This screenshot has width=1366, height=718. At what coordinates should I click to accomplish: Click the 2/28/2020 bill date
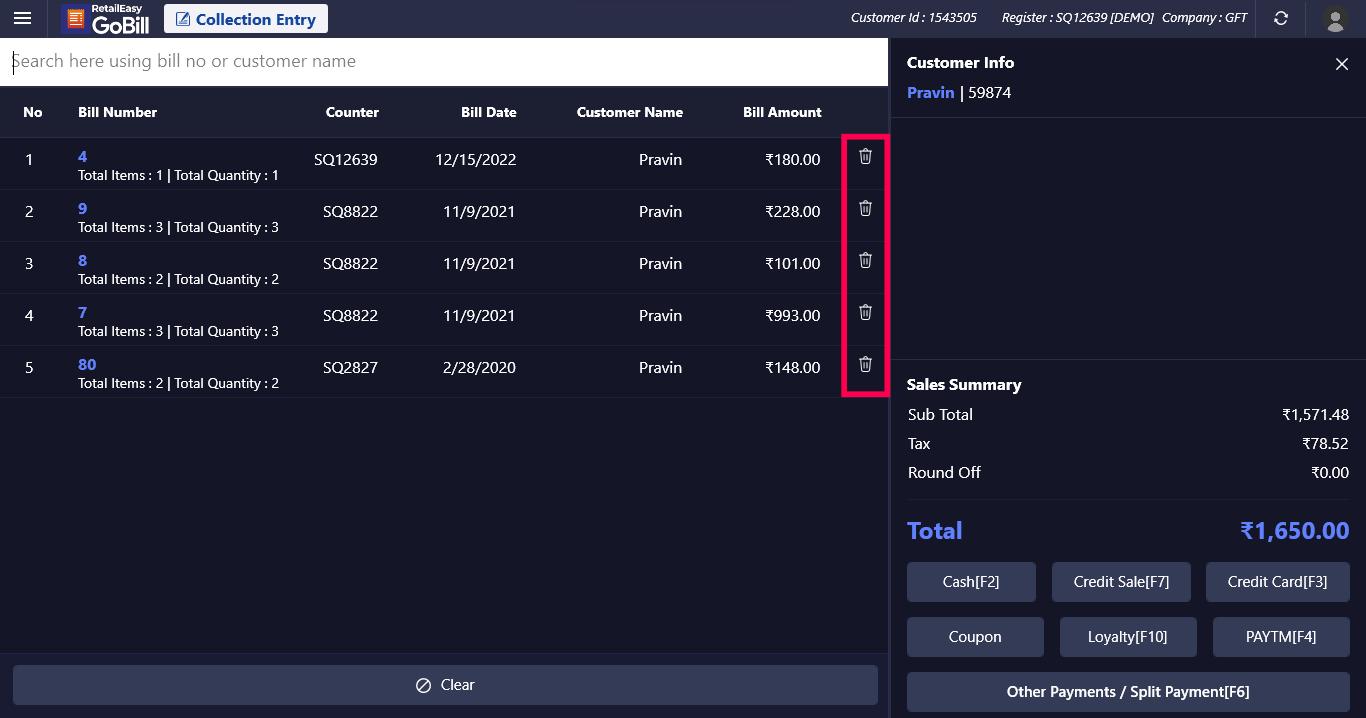point(479,368)
